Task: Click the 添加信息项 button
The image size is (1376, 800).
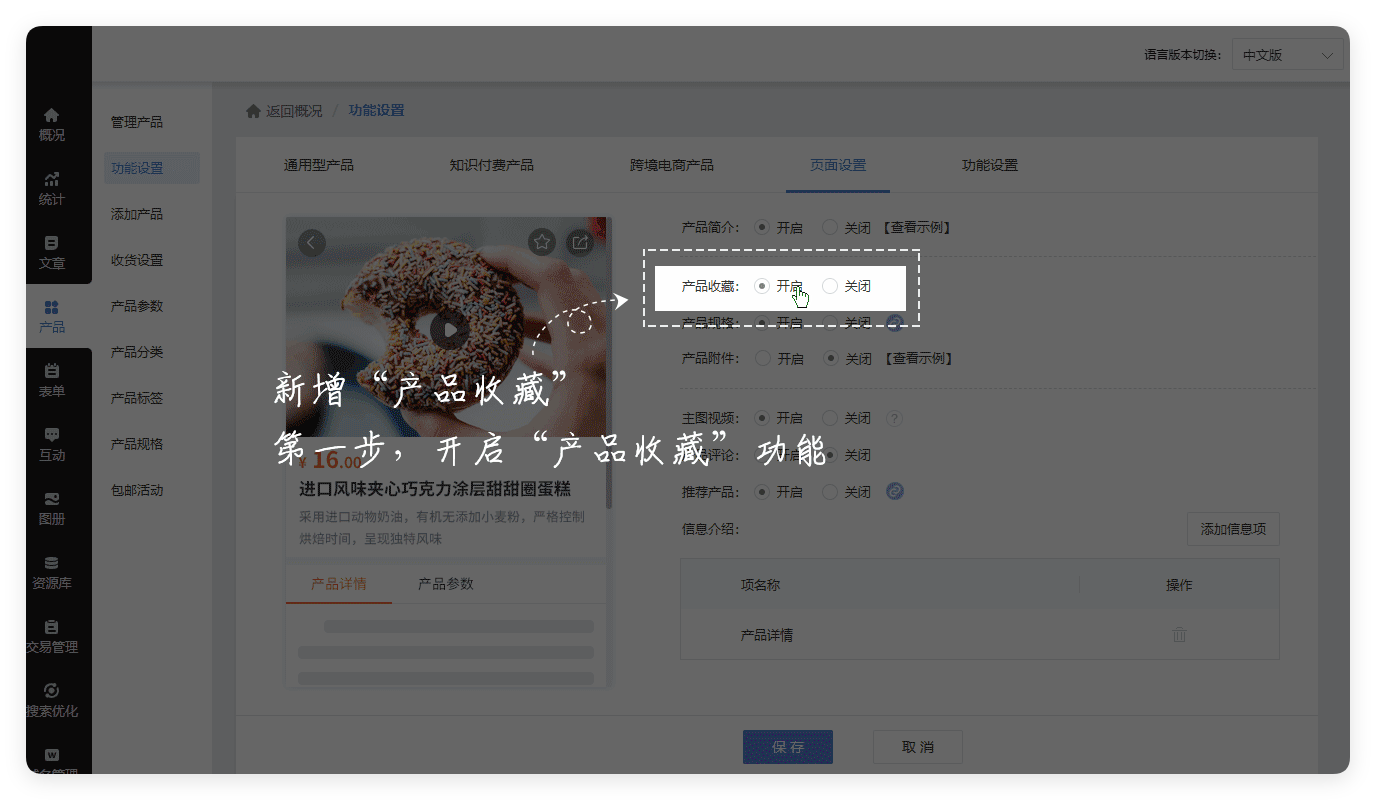Action: coord(1233,529)
